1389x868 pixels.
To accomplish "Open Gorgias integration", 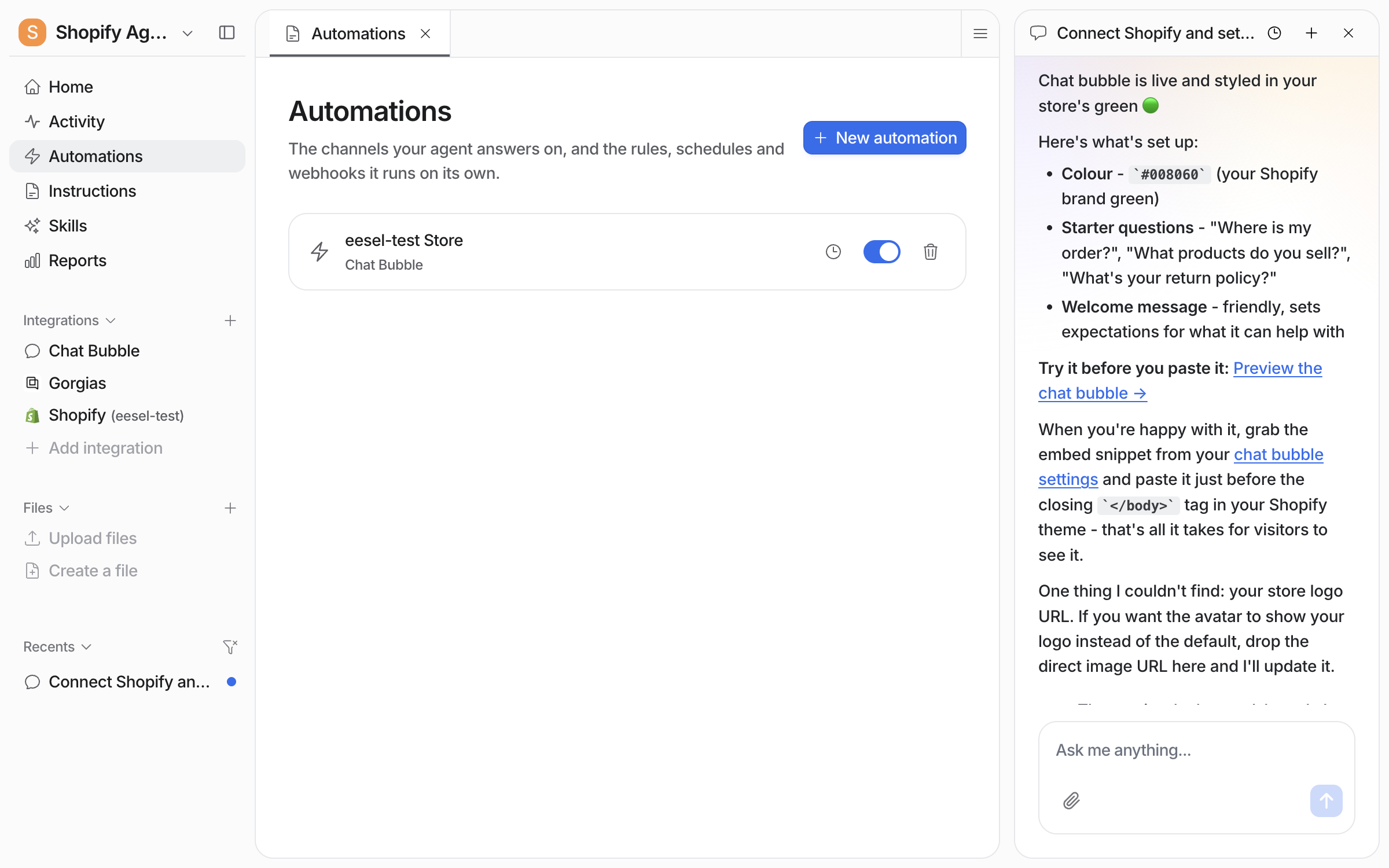I will [127, 383].
